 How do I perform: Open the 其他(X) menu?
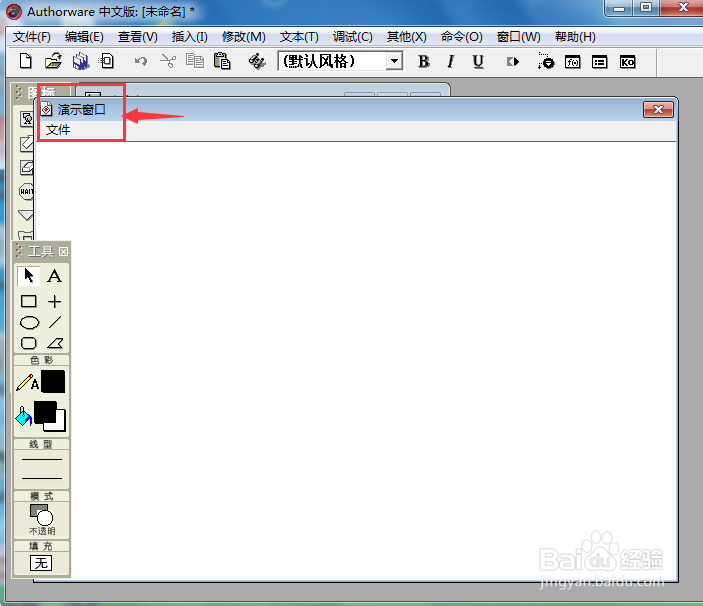click(x=406, y=37)
